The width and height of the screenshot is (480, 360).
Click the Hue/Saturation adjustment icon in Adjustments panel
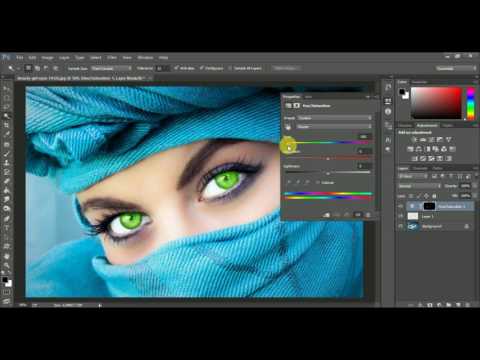click(x=411, y=149)
